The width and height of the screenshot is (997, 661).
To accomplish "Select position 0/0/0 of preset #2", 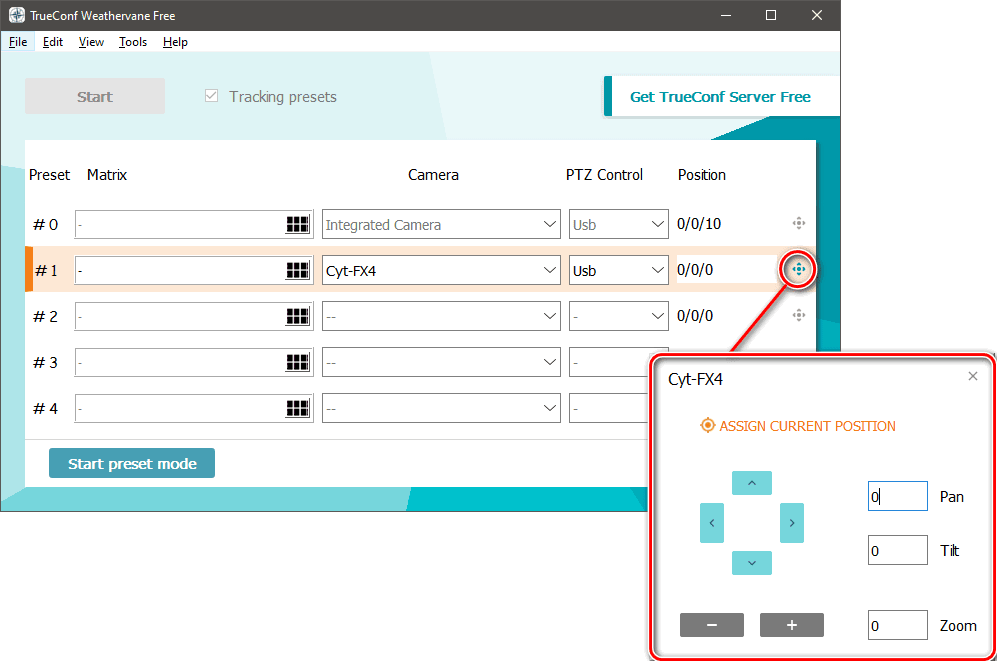I will point(695,316).
